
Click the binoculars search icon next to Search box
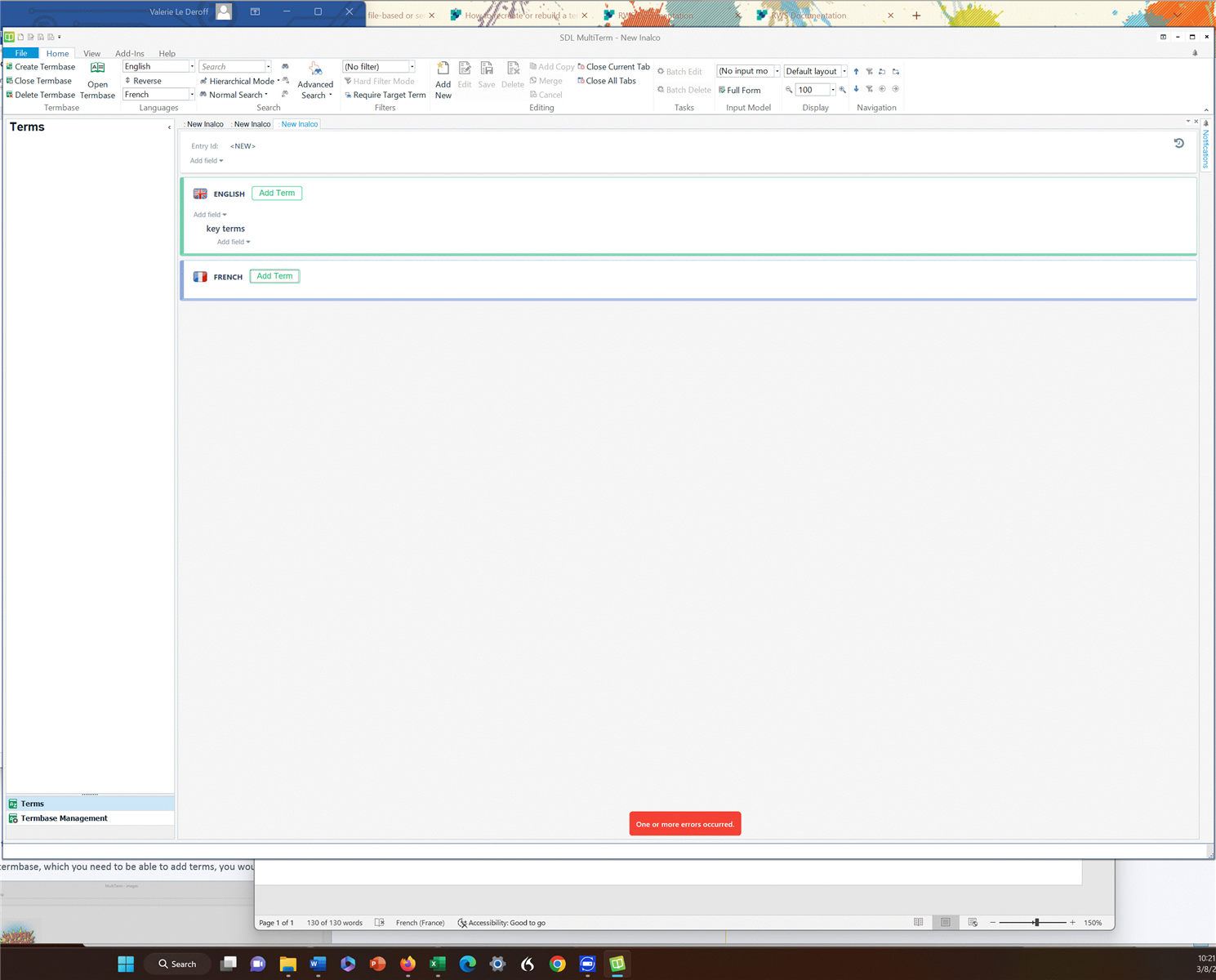[285, 67]
